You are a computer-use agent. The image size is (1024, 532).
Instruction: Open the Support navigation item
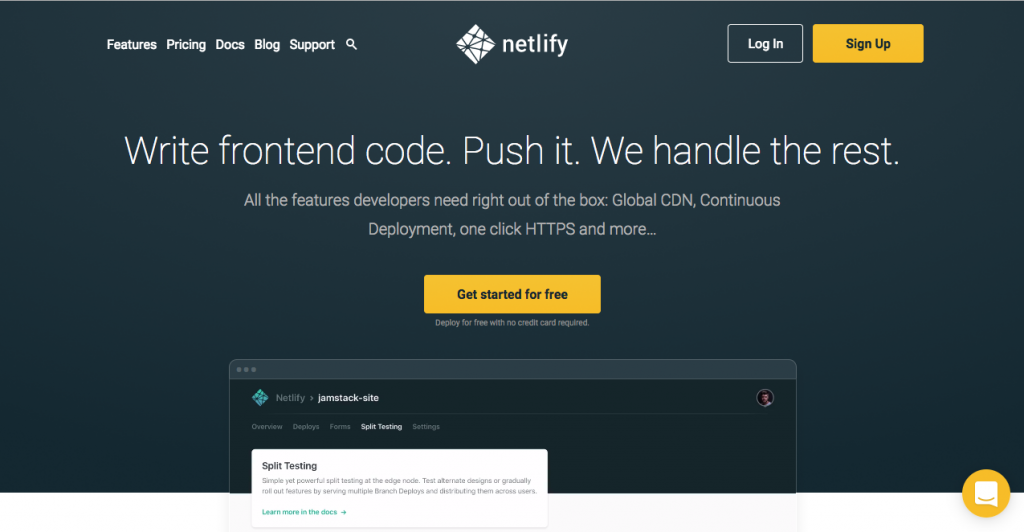[x=312, y=44]
